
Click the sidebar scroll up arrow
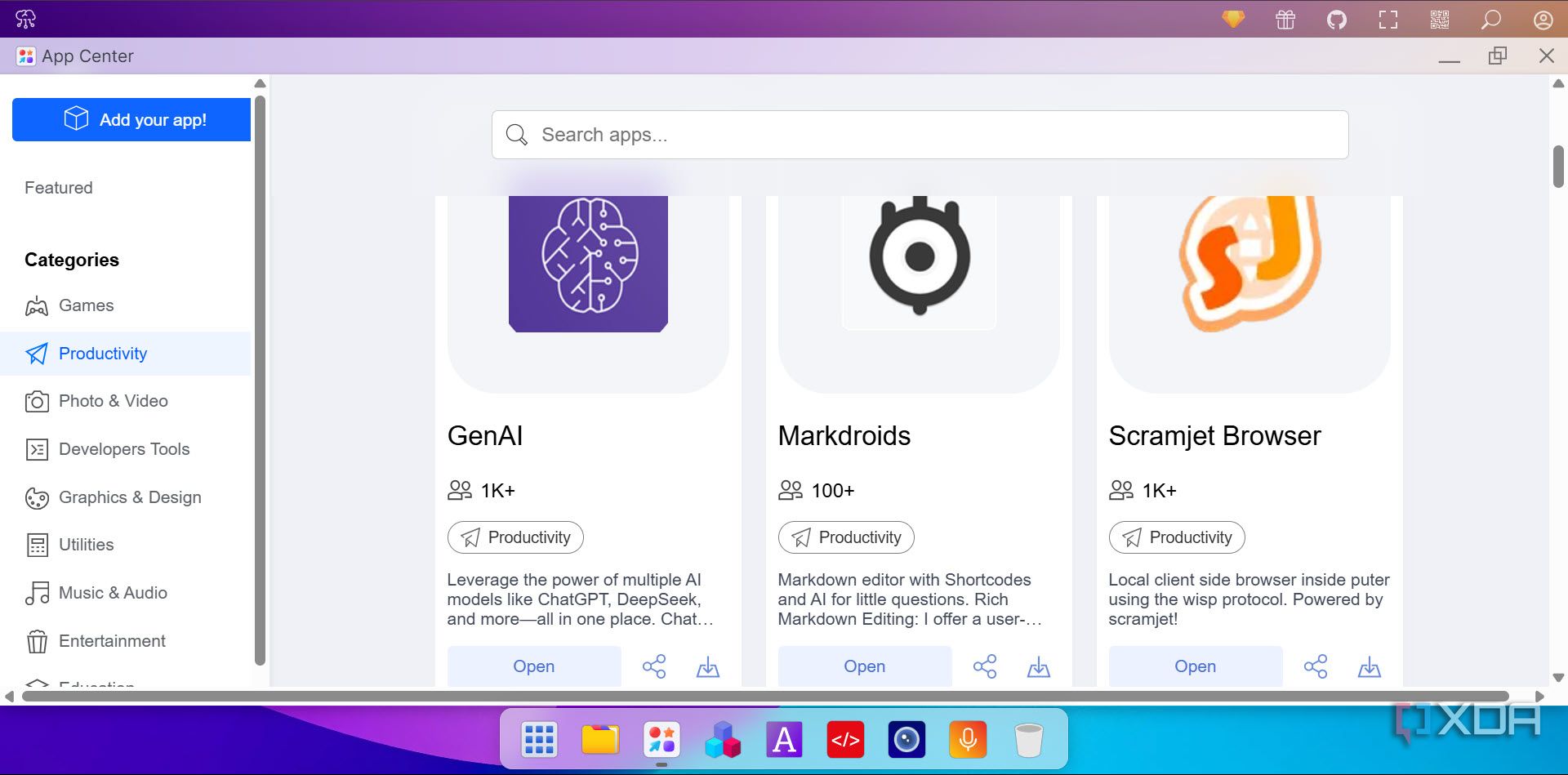(260, 83)
